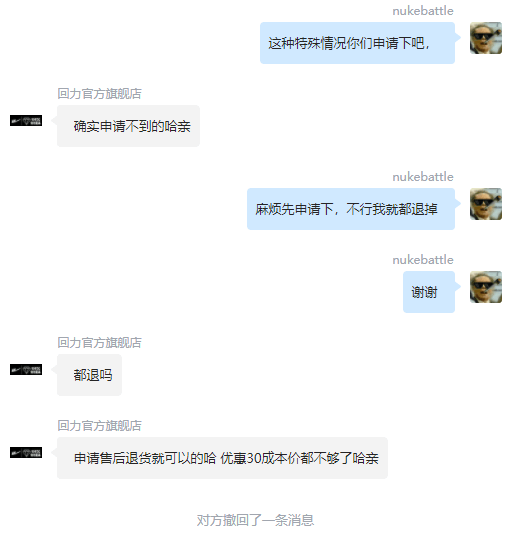Click nukebattle name above 麻烦先申请下 message

click(423, 177)
